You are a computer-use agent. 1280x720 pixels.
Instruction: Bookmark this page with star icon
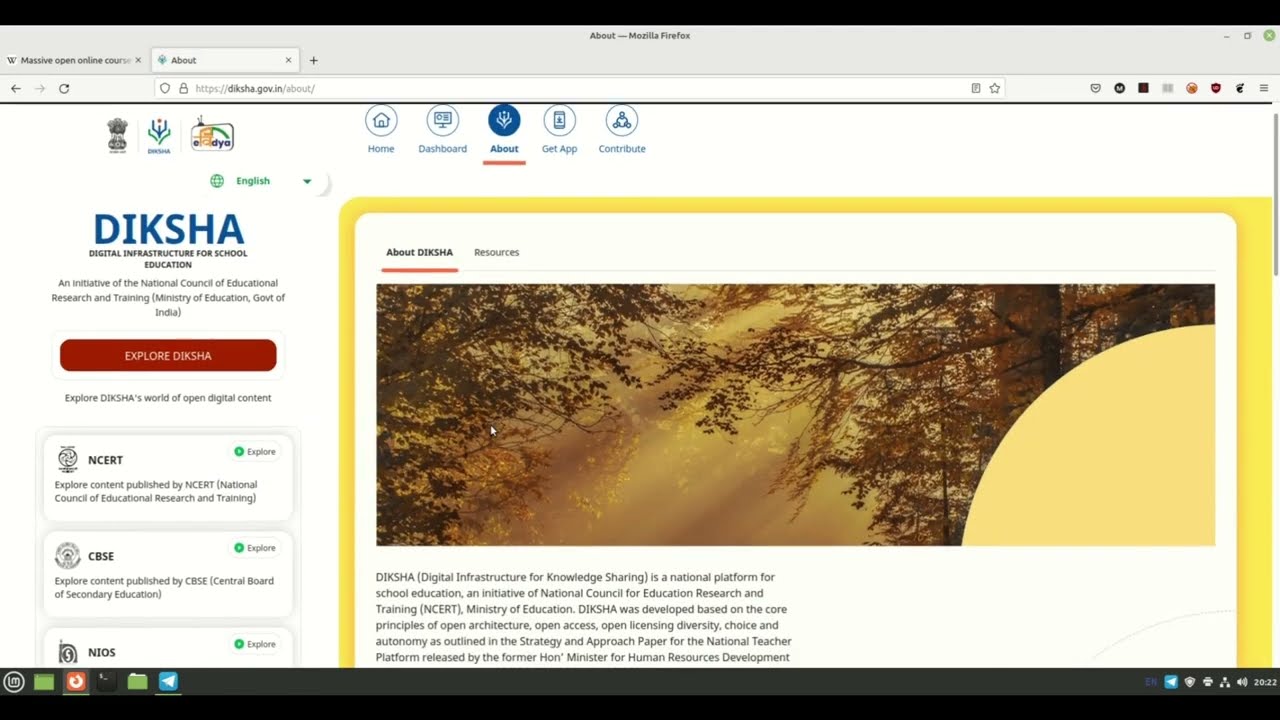coord(994,89)
